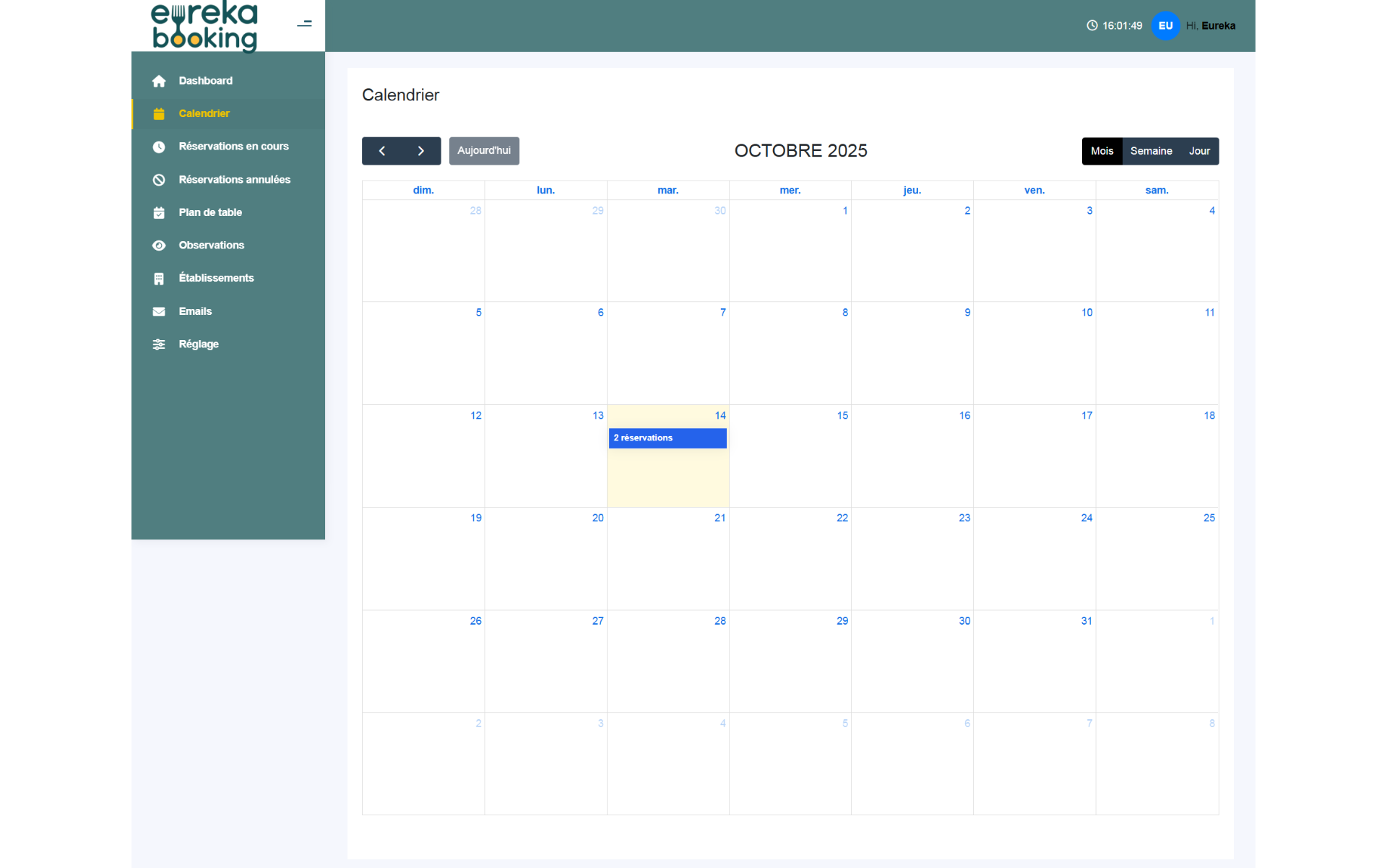The width and height of the screenshot is (1387, 868).
Task: Click the envelope icon beside Emails
Action: 159,311
